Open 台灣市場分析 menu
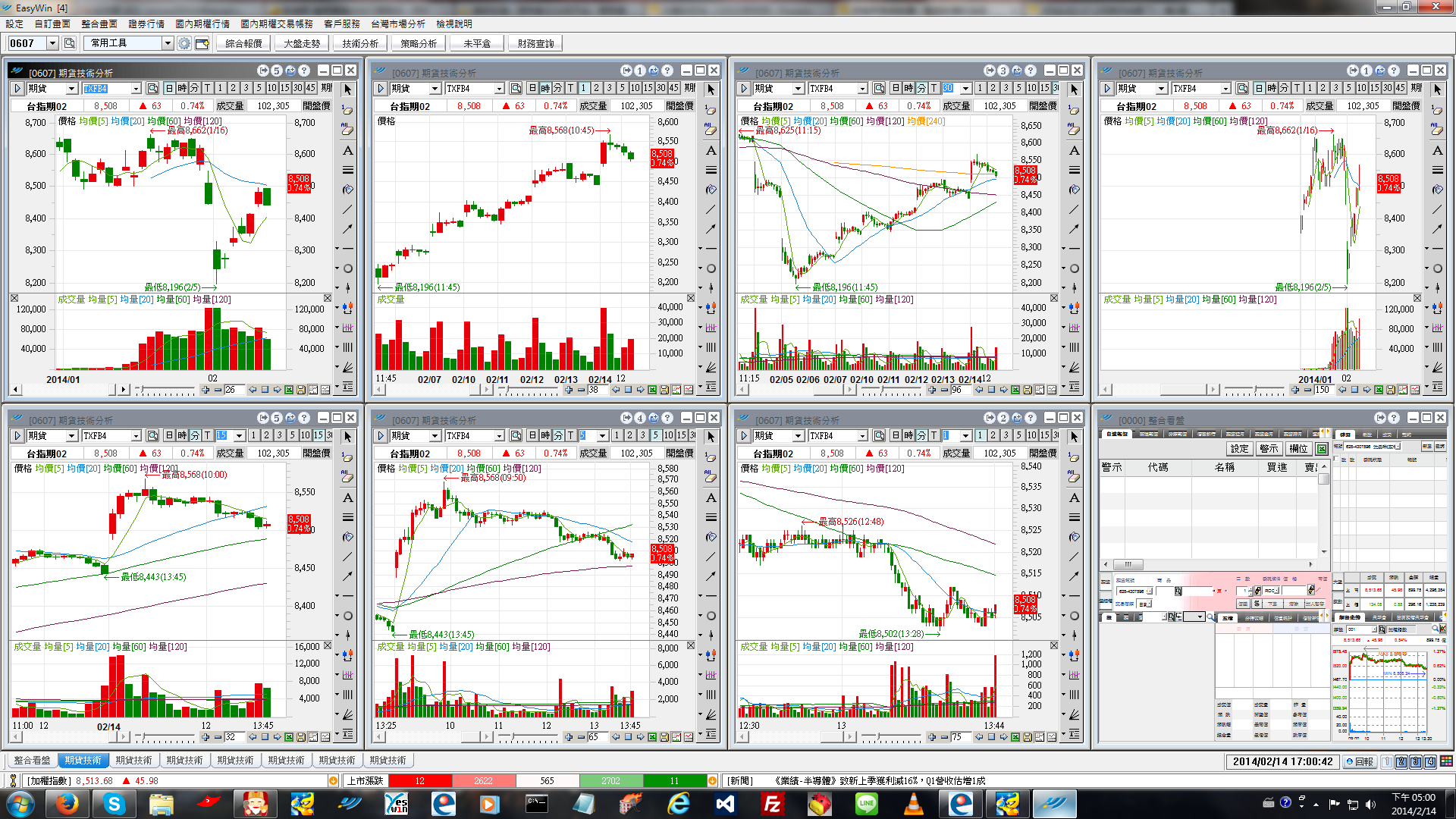Image resolution: width=1456 pixels, height=819 pixels. 398,24
